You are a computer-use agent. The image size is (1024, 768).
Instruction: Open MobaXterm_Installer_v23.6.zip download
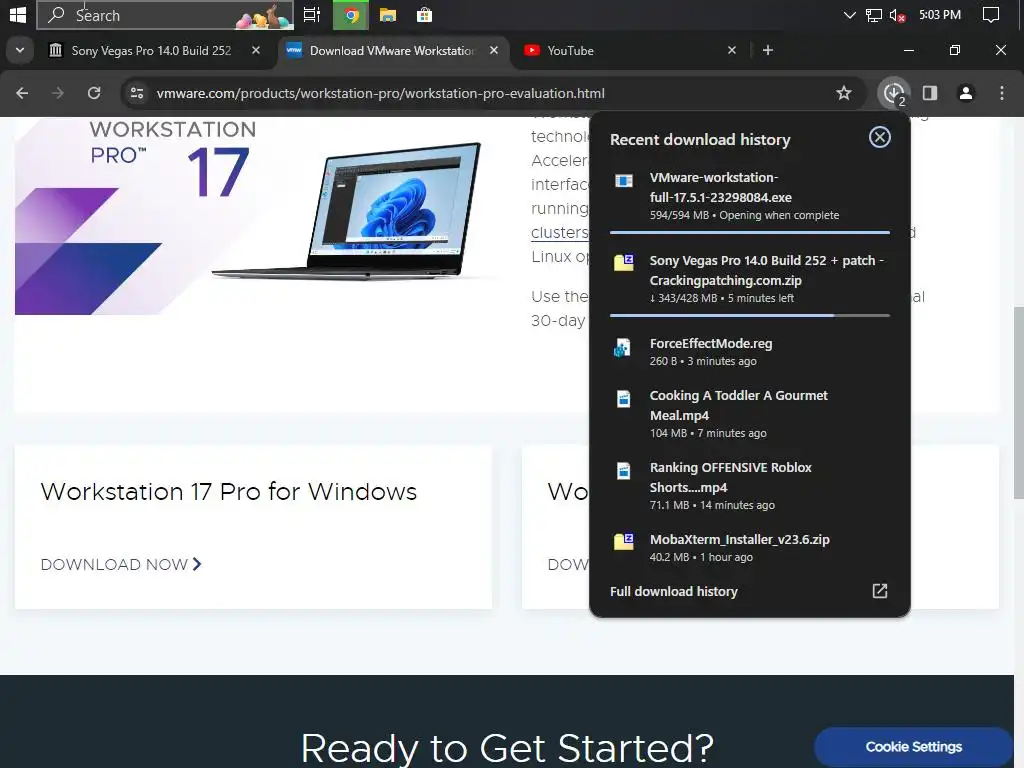coord(750,547)
